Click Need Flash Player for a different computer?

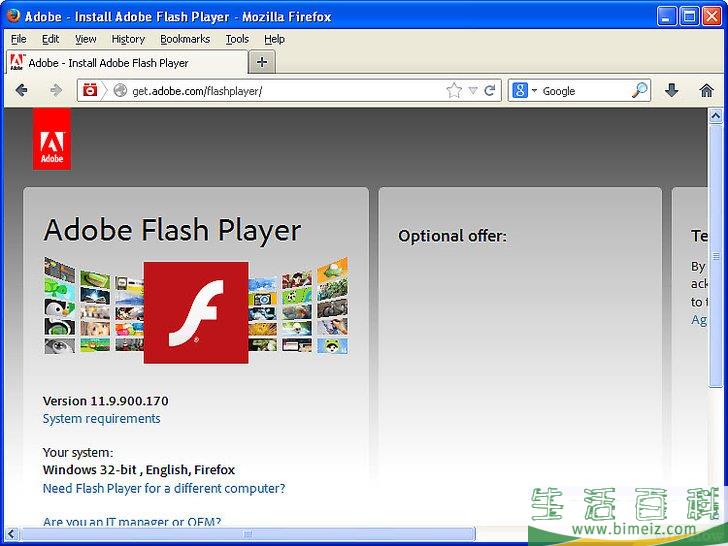164,488
